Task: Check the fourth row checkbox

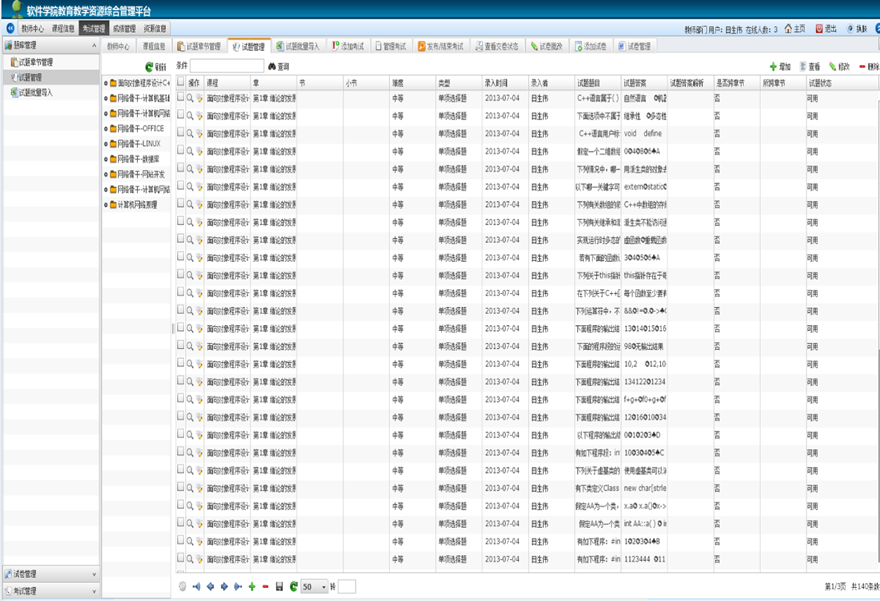Action: [181, 150]
